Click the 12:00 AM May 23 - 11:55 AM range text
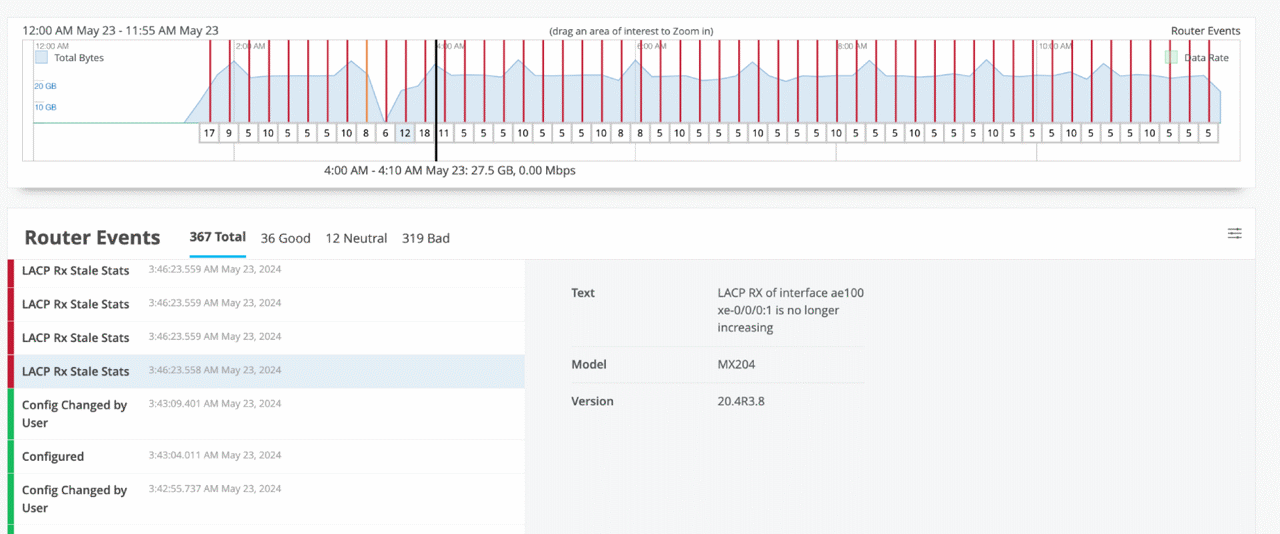The height and width of the screenshot is (534, 1280). (120, 31)
